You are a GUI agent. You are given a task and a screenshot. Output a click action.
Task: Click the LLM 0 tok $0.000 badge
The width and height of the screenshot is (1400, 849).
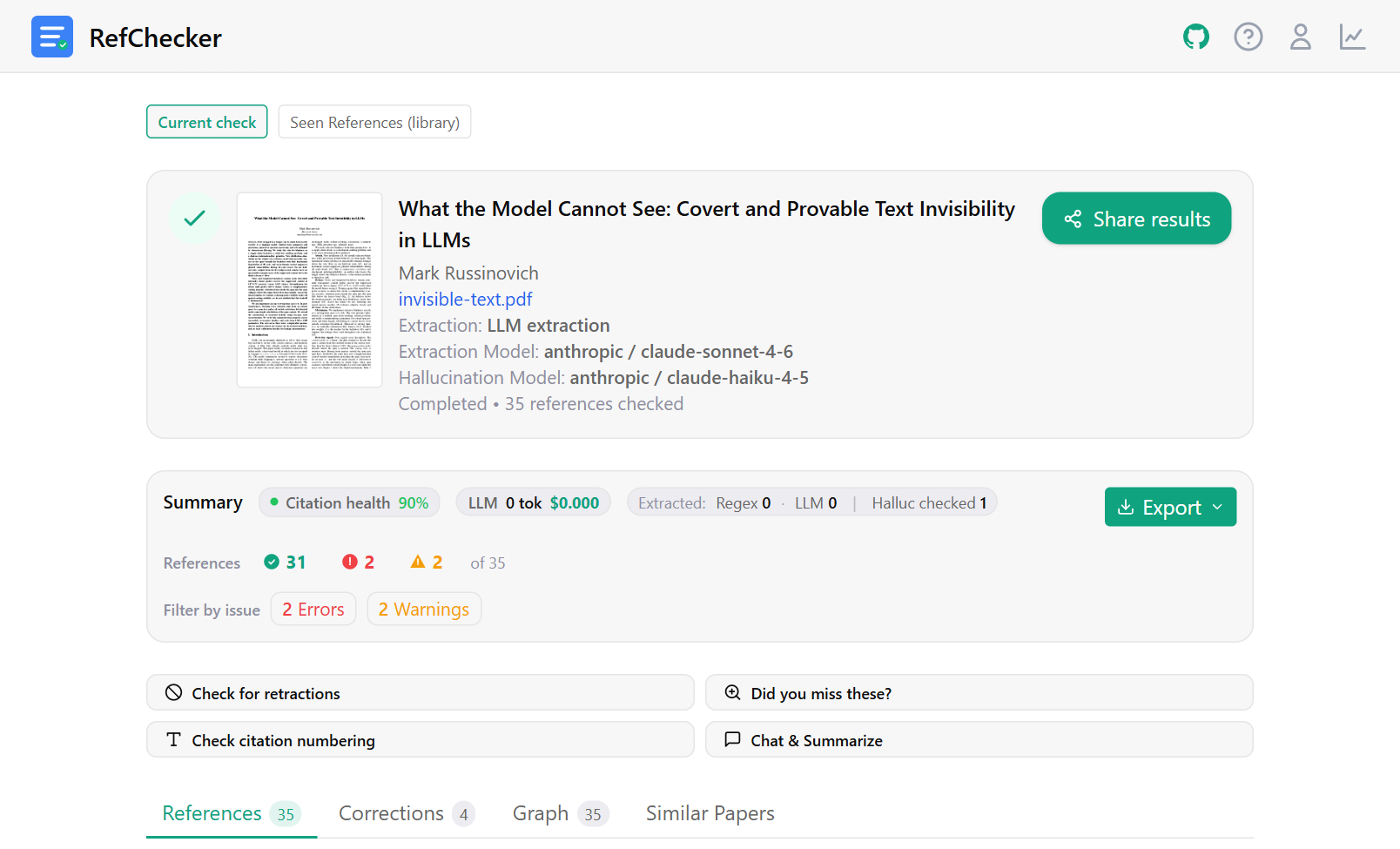point(534,503)
